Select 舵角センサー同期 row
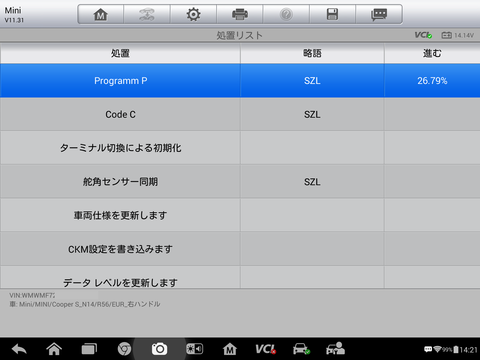The width and height of the screenshot is (480, 360). [x=240, y=182]
